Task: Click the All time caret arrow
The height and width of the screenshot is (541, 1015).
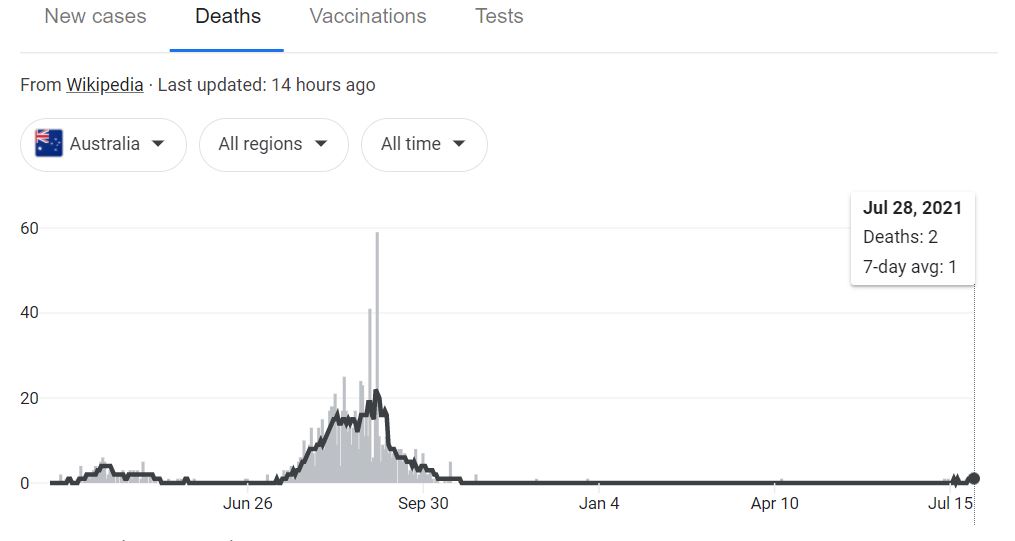Action: click(459, 144)
